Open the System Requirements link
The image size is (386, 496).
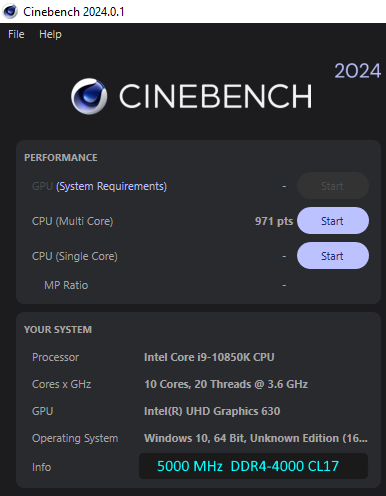point(111,186)
